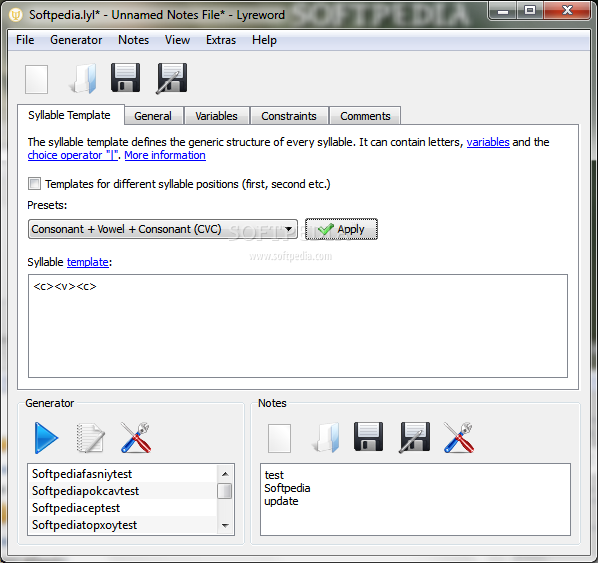Viewport: 598px width, 563px height.
Task: Click inside the syllable template text box
Action: pyautogui.click(x=298, y=326)
